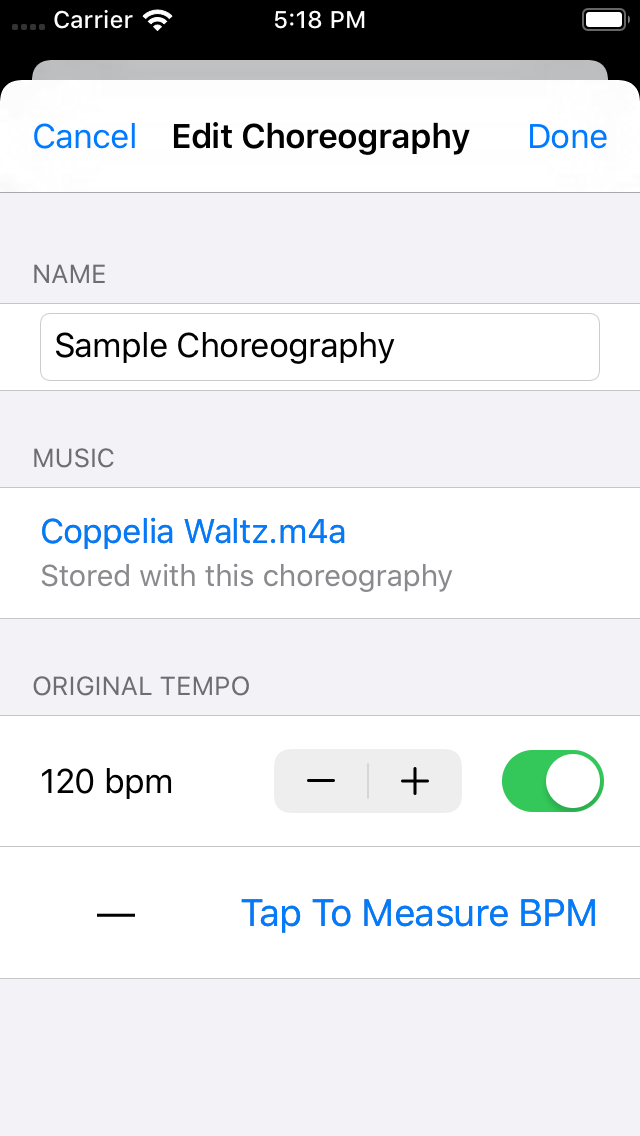The height and width of the screenshot is (1136, 640).
Task: Tap the dimmed sheet behind the modal
Action: tap(320, 69)
